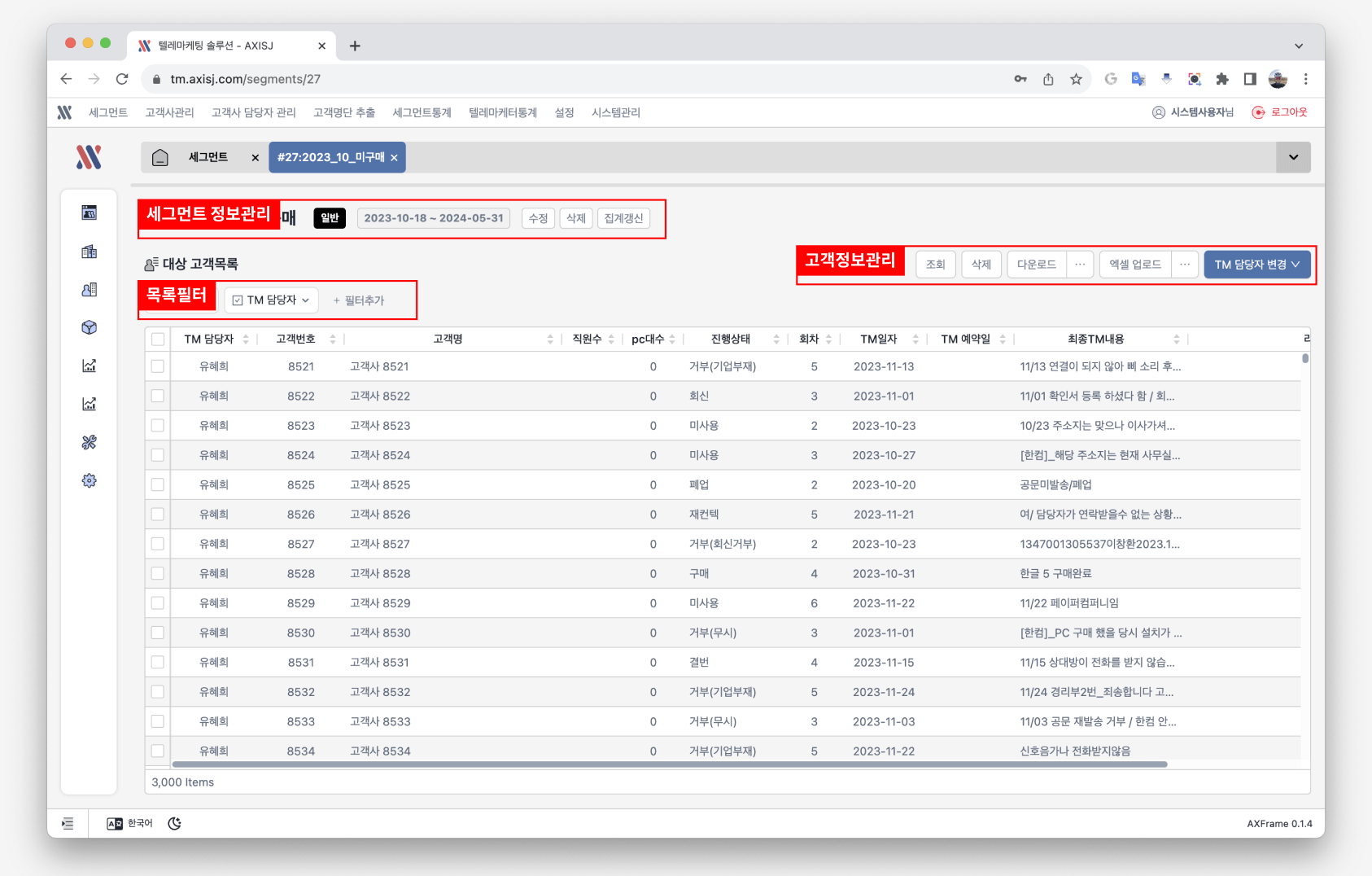Open the first sidebar icon for segments
Screen dimensions: 1372x876
[x=90, y=212]
